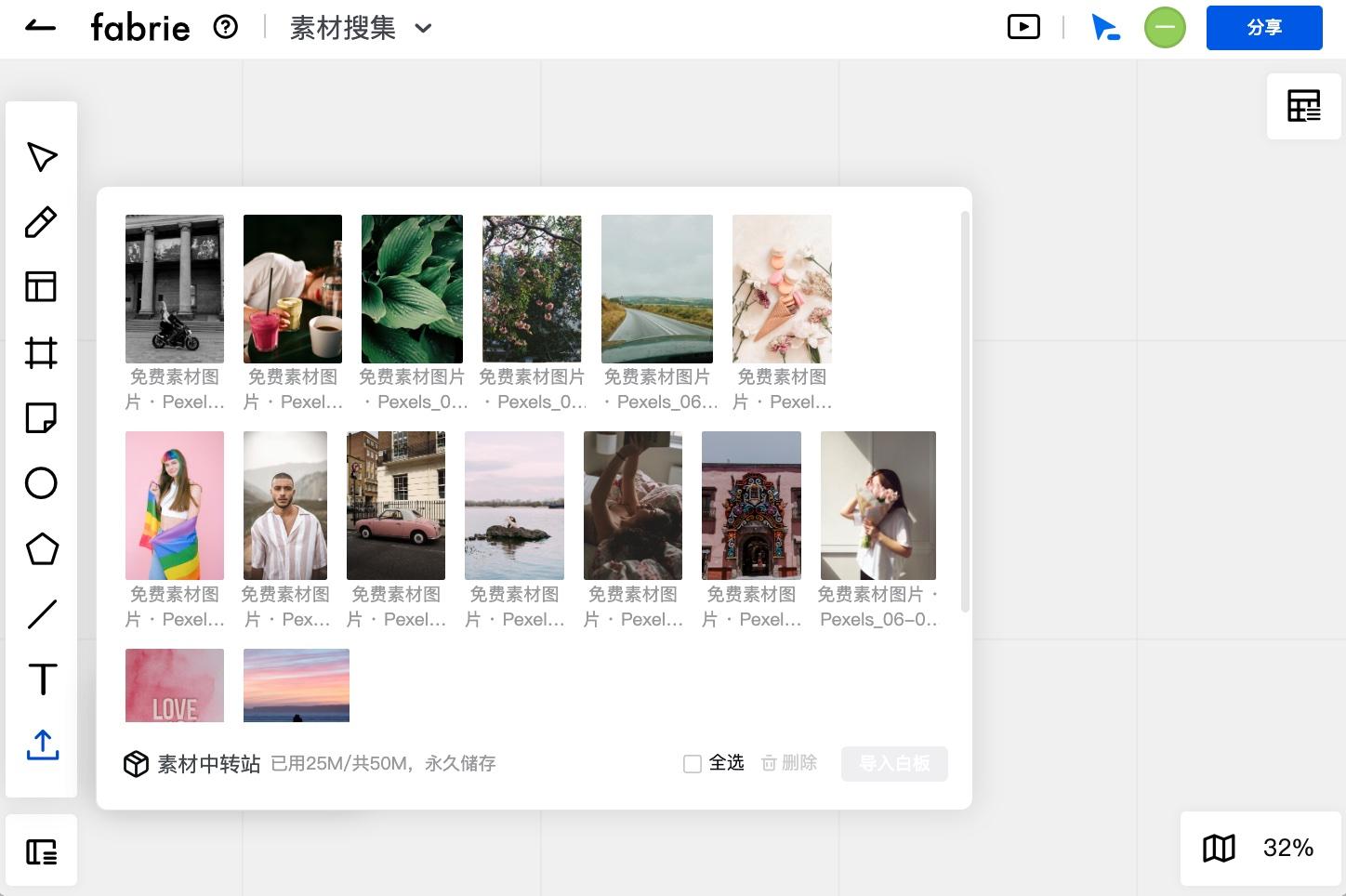1346x896 pixels.
Task: Select the Polygon shape tool
Action: click(x=41, y=549)
